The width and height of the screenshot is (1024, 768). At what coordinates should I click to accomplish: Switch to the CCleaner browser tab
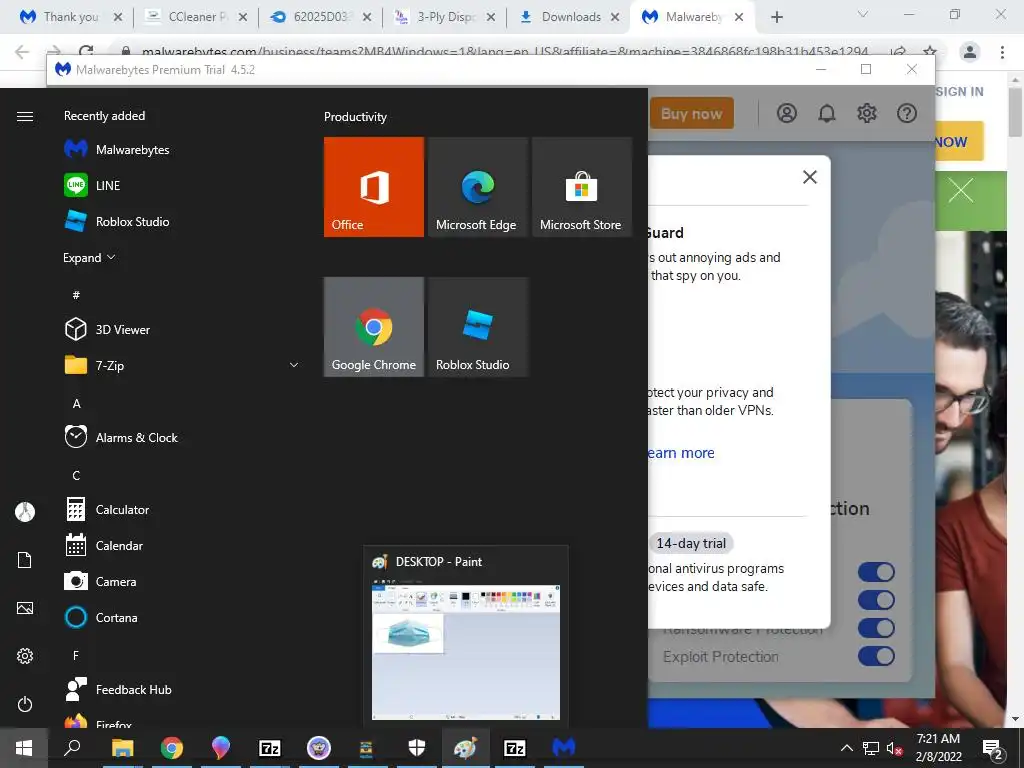(x=196, y=17)
